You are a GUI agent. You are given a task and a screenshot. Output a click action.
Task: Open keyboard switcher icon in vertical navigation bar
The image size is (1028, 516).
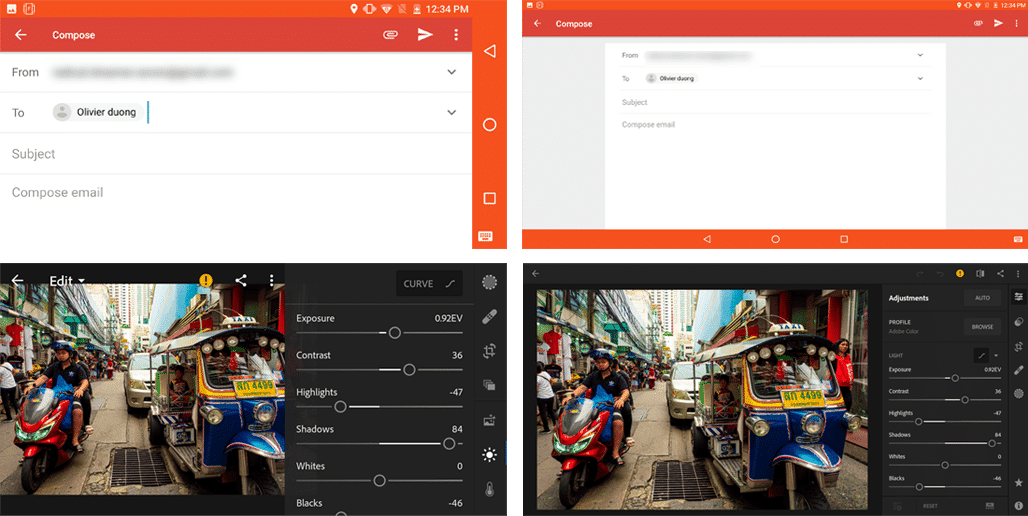click(x=485, y=237)
